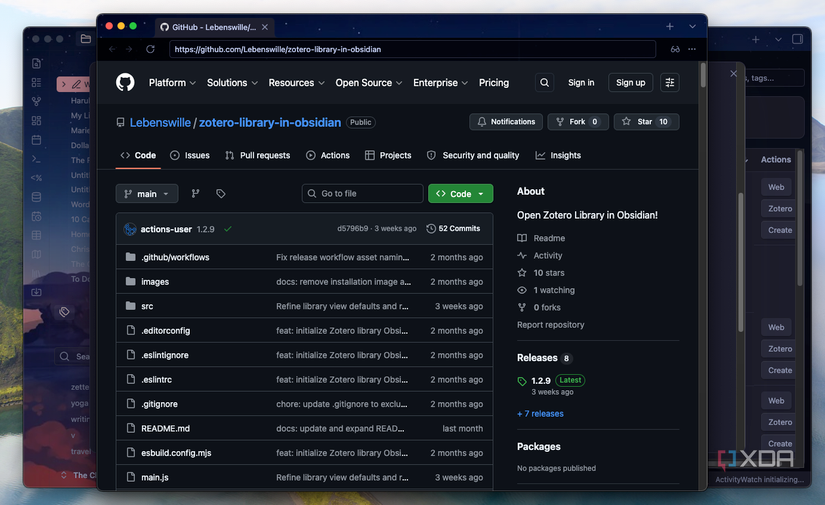Expand the Resources menu

point(296,83)
